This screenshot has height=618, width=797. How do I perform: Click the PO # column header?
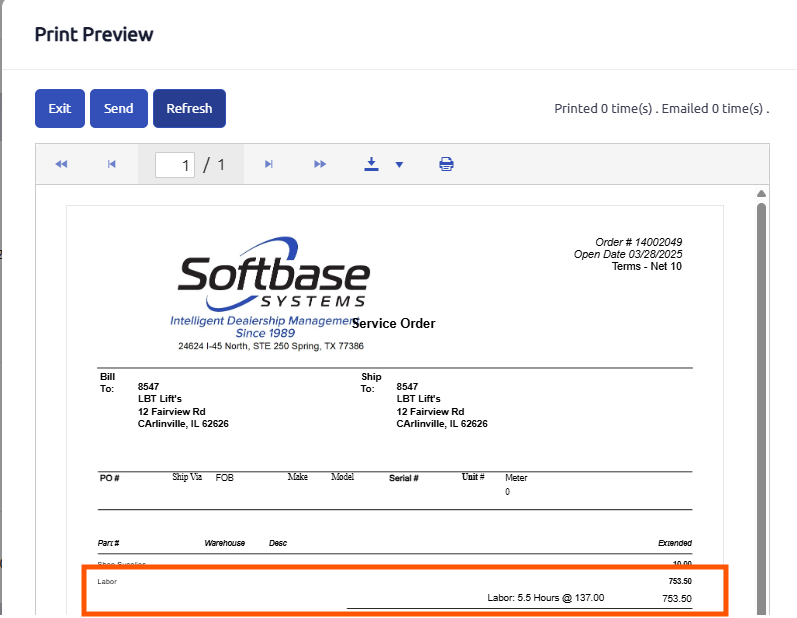pyautogui.click(x=109, y=478)
